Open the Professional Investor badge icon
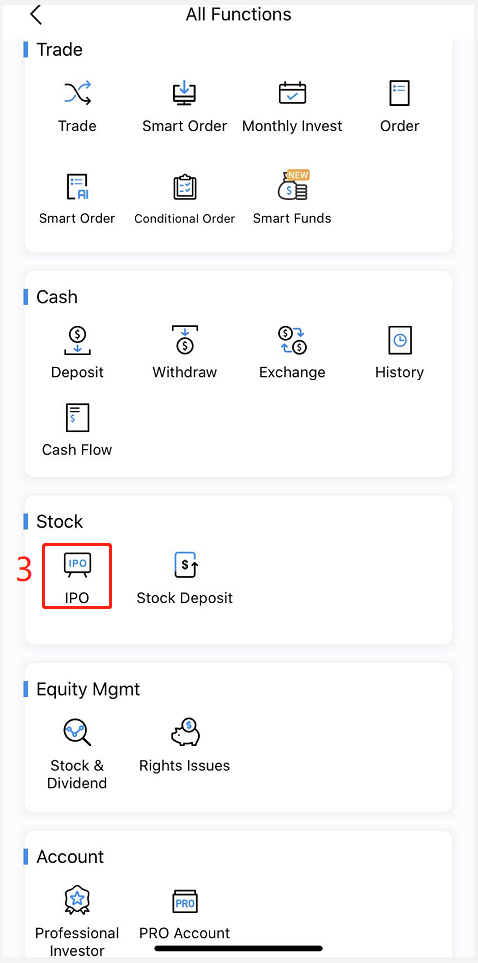This screenshot has height=963, width=478. (77, 900)
